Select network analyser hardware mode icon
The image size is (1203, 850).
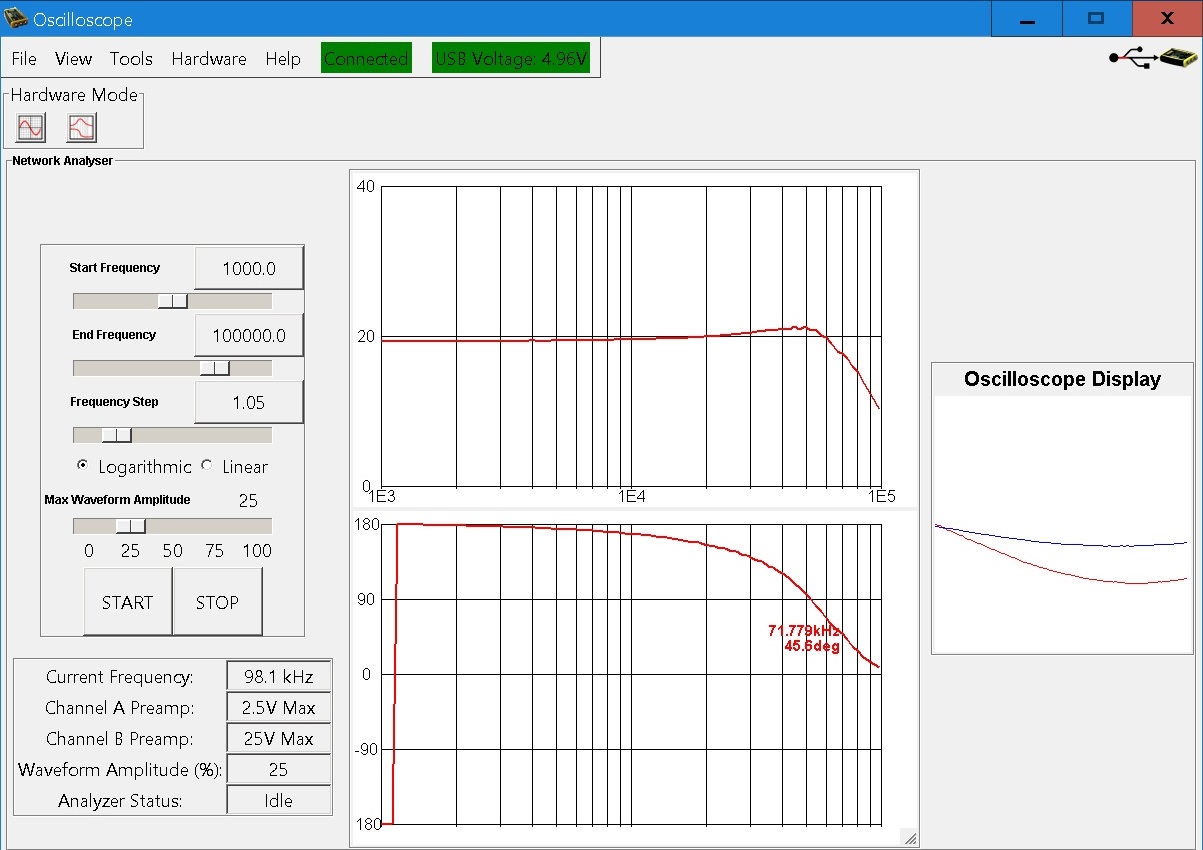click(x=81, y=128)
